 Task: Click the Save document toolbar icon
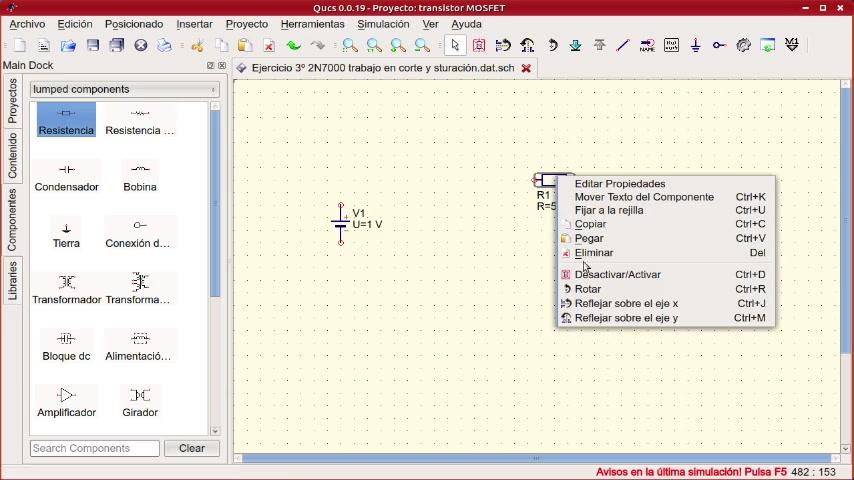pos(93,45)
